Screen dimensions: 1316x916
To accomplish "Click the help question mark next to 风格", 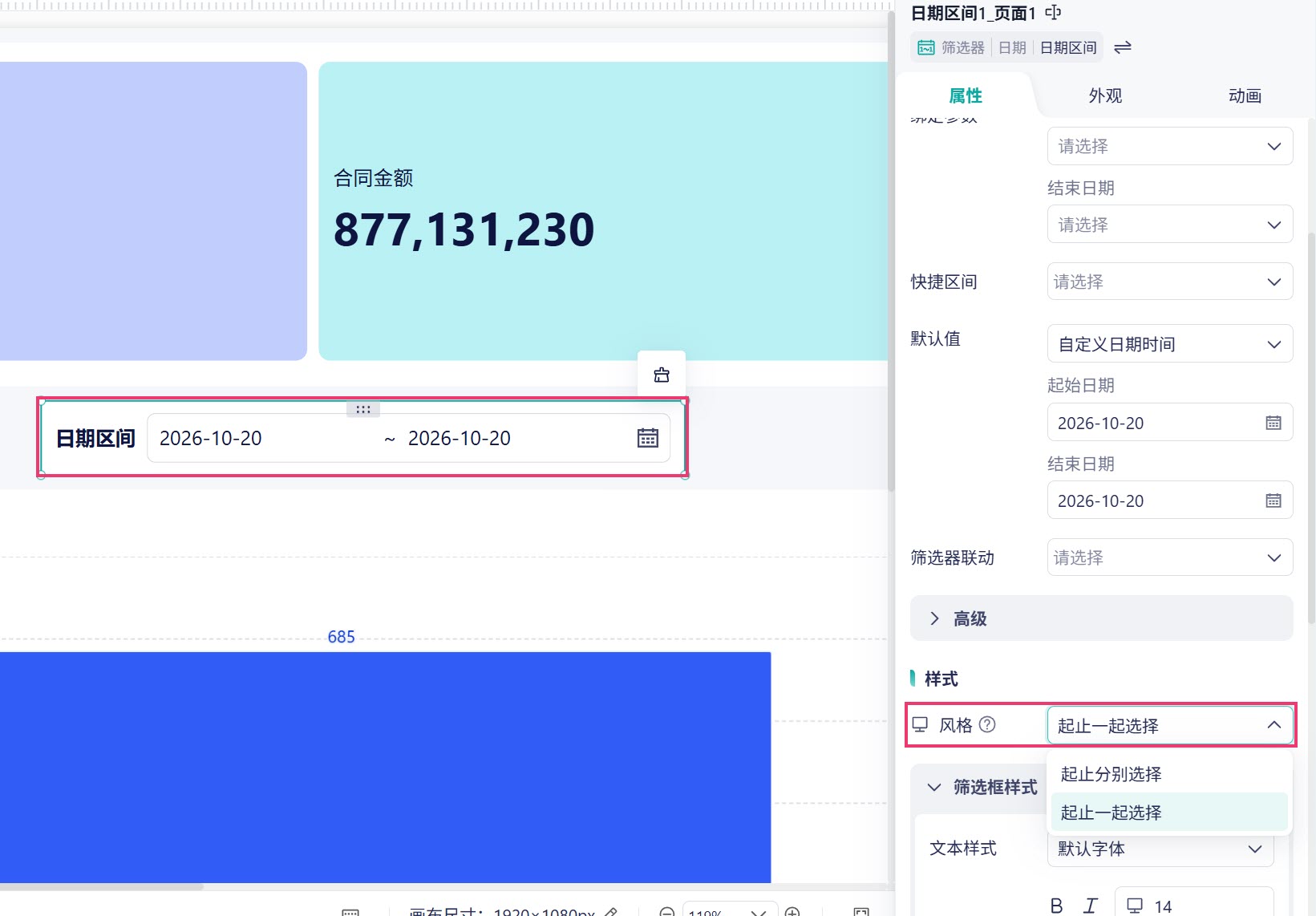I will pyautogui.click(x=988, y=724).
